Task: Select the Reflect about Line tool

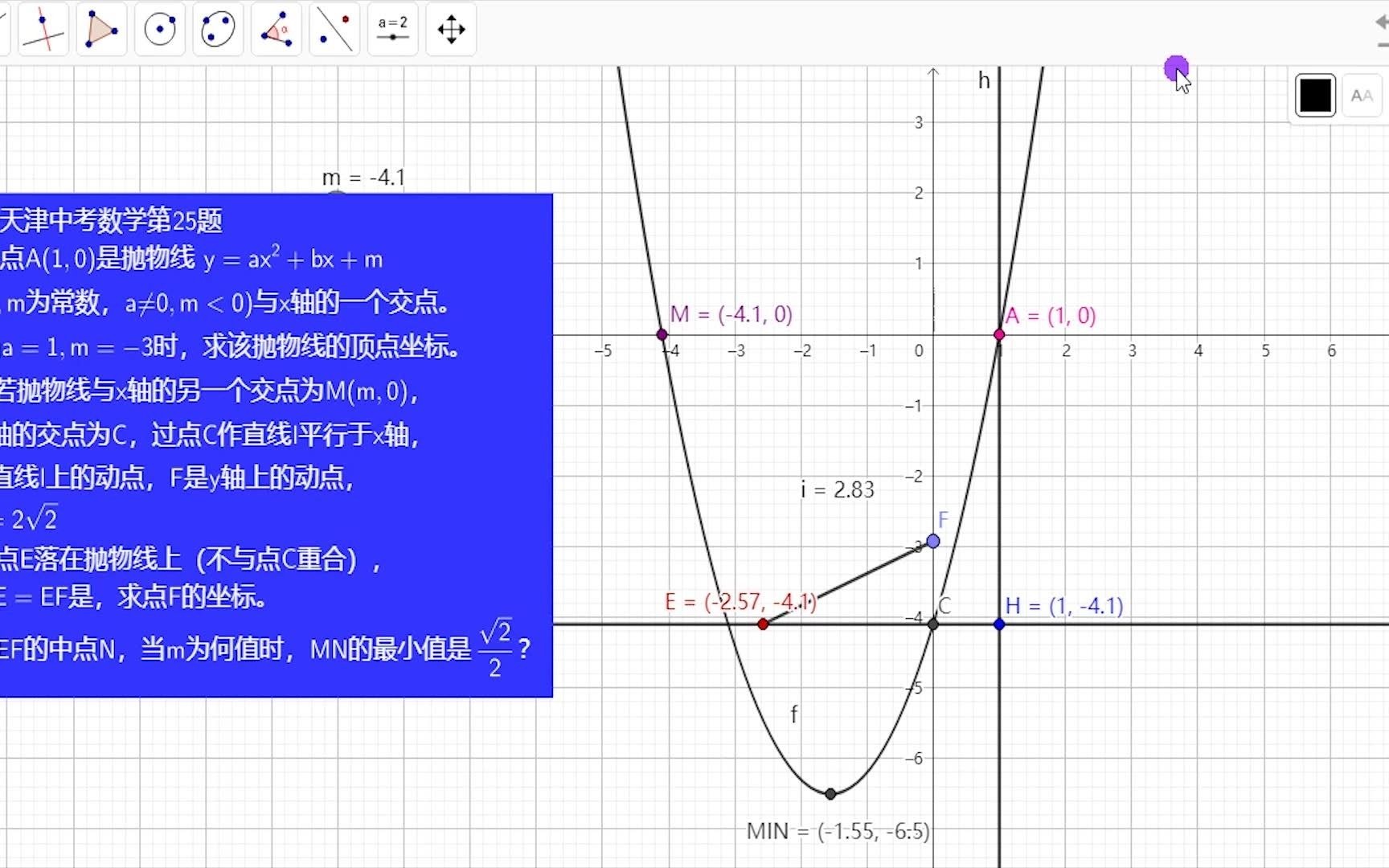Action: coord(334,29)
